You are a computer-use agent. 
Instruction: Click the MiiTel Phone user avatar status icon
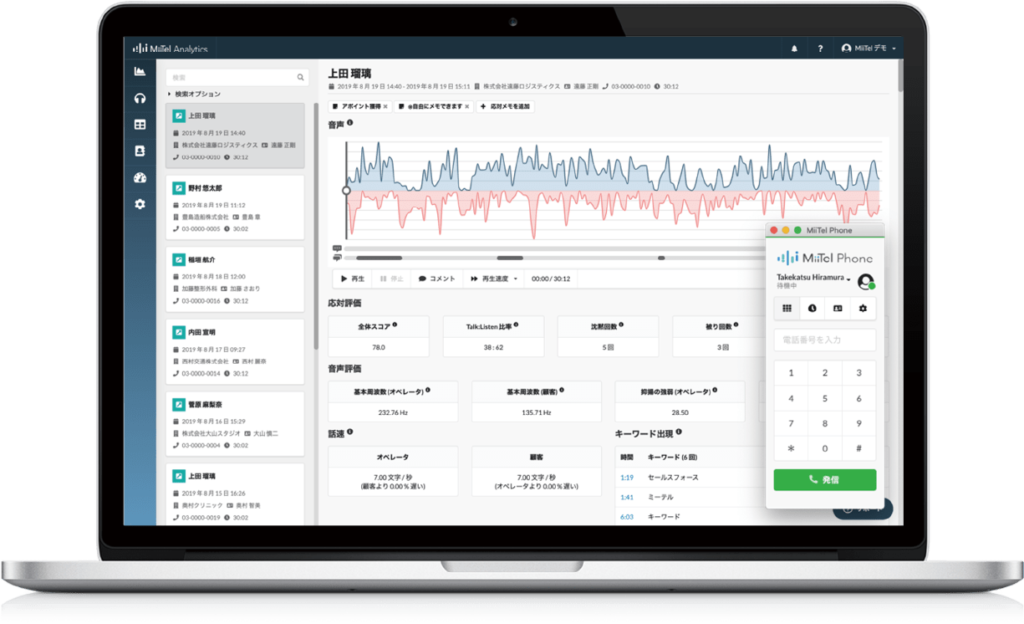point(866,281)
